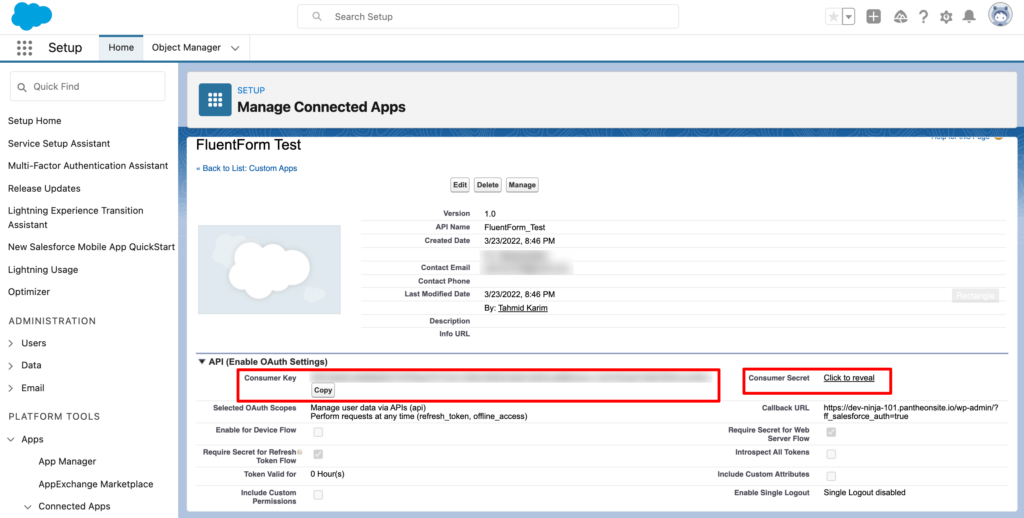Collapse the API (Enable OAuth Settings) triangle
The height and width of the screenshot is (518, 1024).
tap(202, 361)
